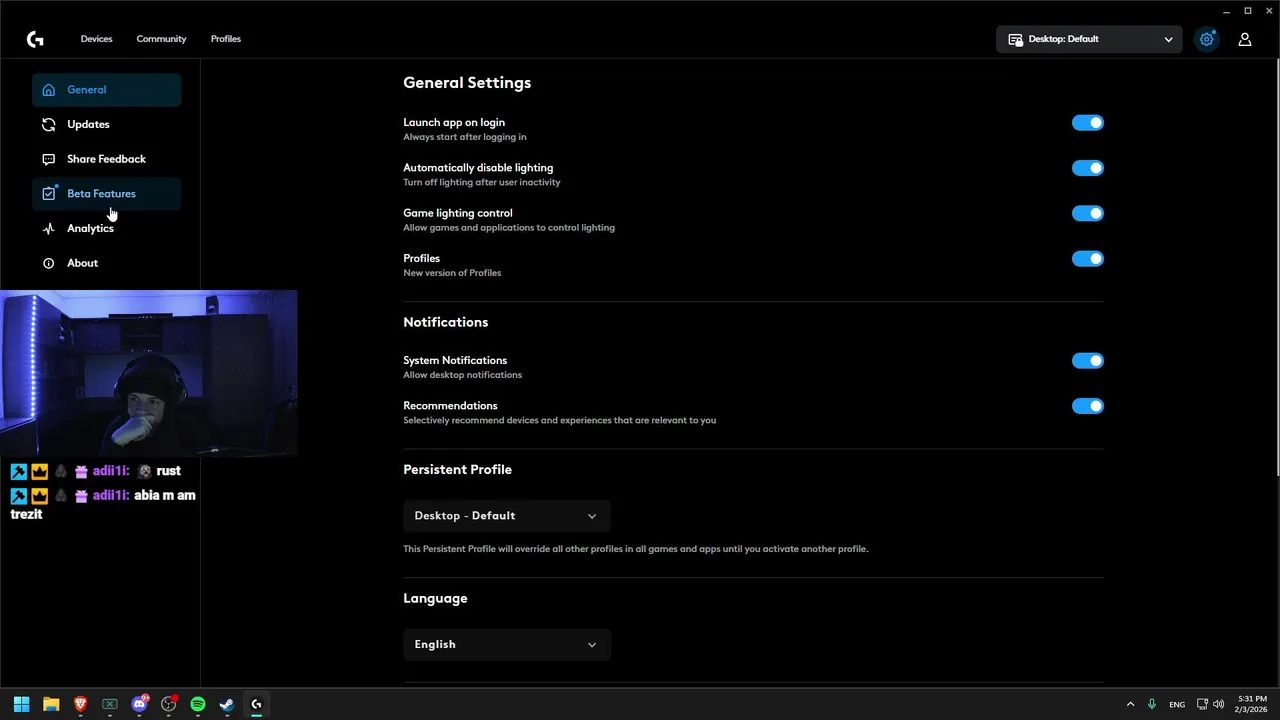
Task: Open Spotify from the taskbar
Action: point(198,704)
